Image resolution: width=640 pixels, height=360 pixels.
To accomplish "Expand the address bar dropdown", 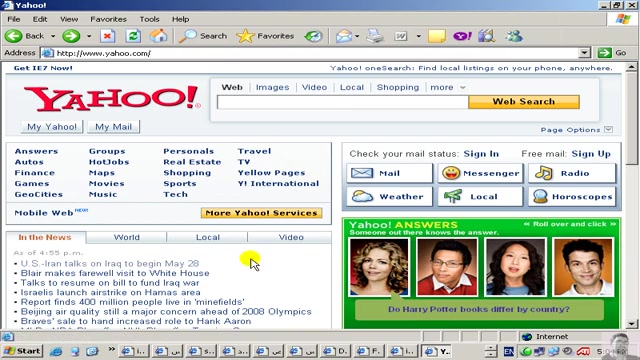I will (x=584, y=53).
